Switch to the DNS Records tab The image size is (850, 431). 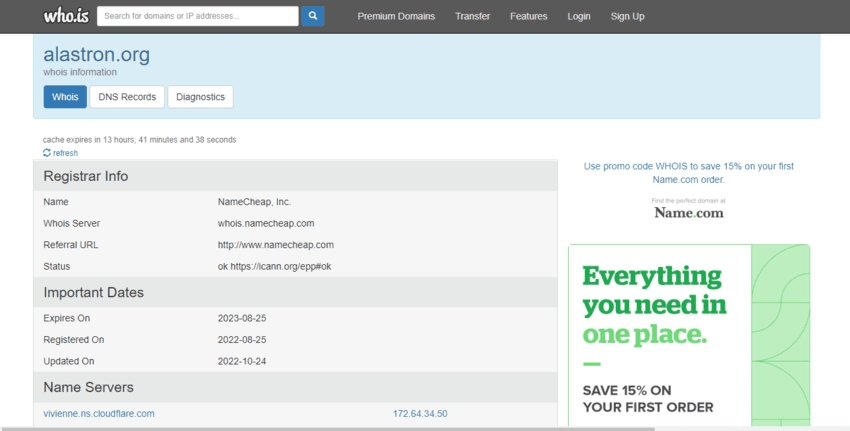coord(127,97)
